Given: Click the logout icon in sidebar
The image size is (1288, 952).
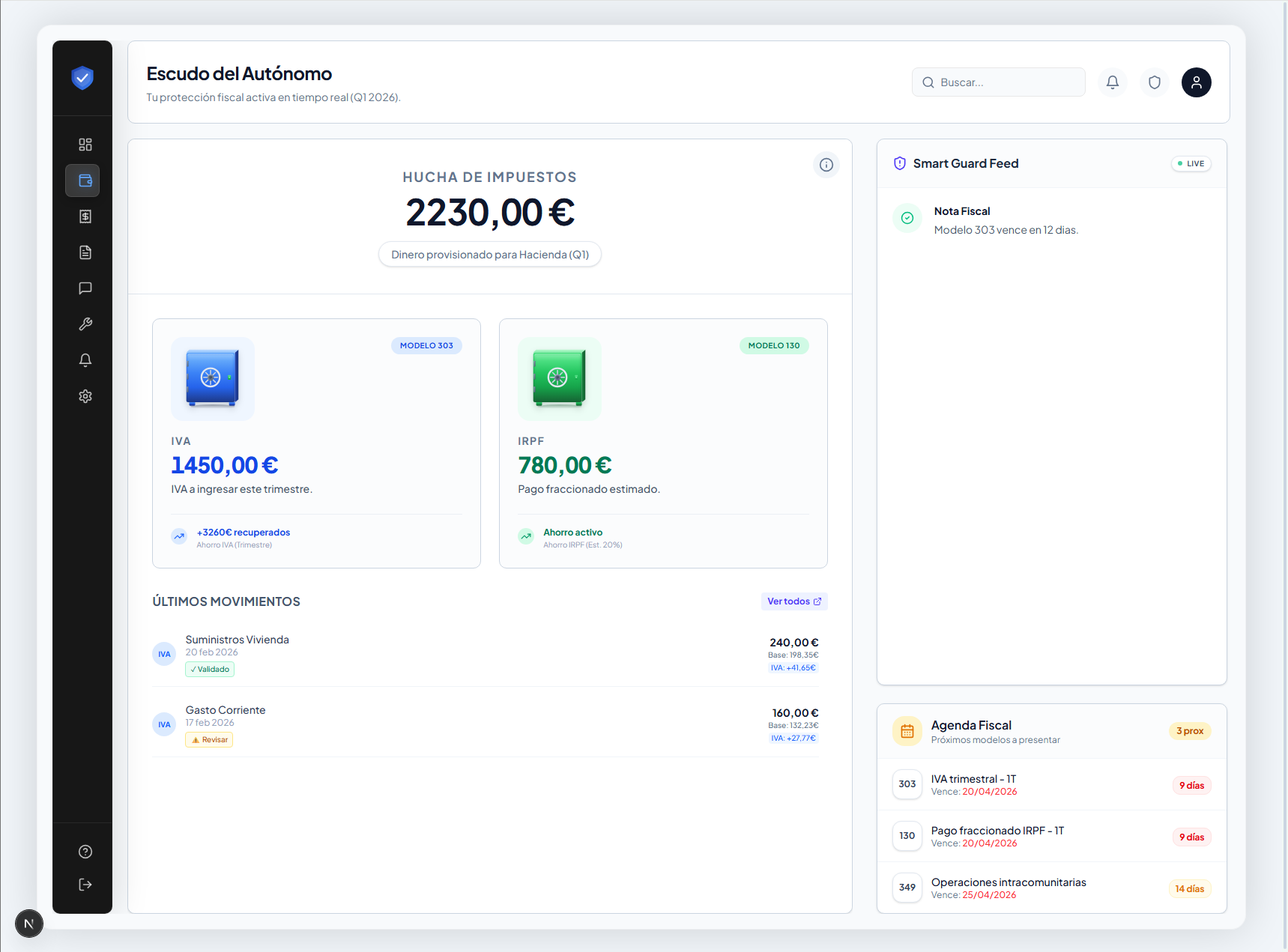Looking at the screenshot, I should coord(85,885).
